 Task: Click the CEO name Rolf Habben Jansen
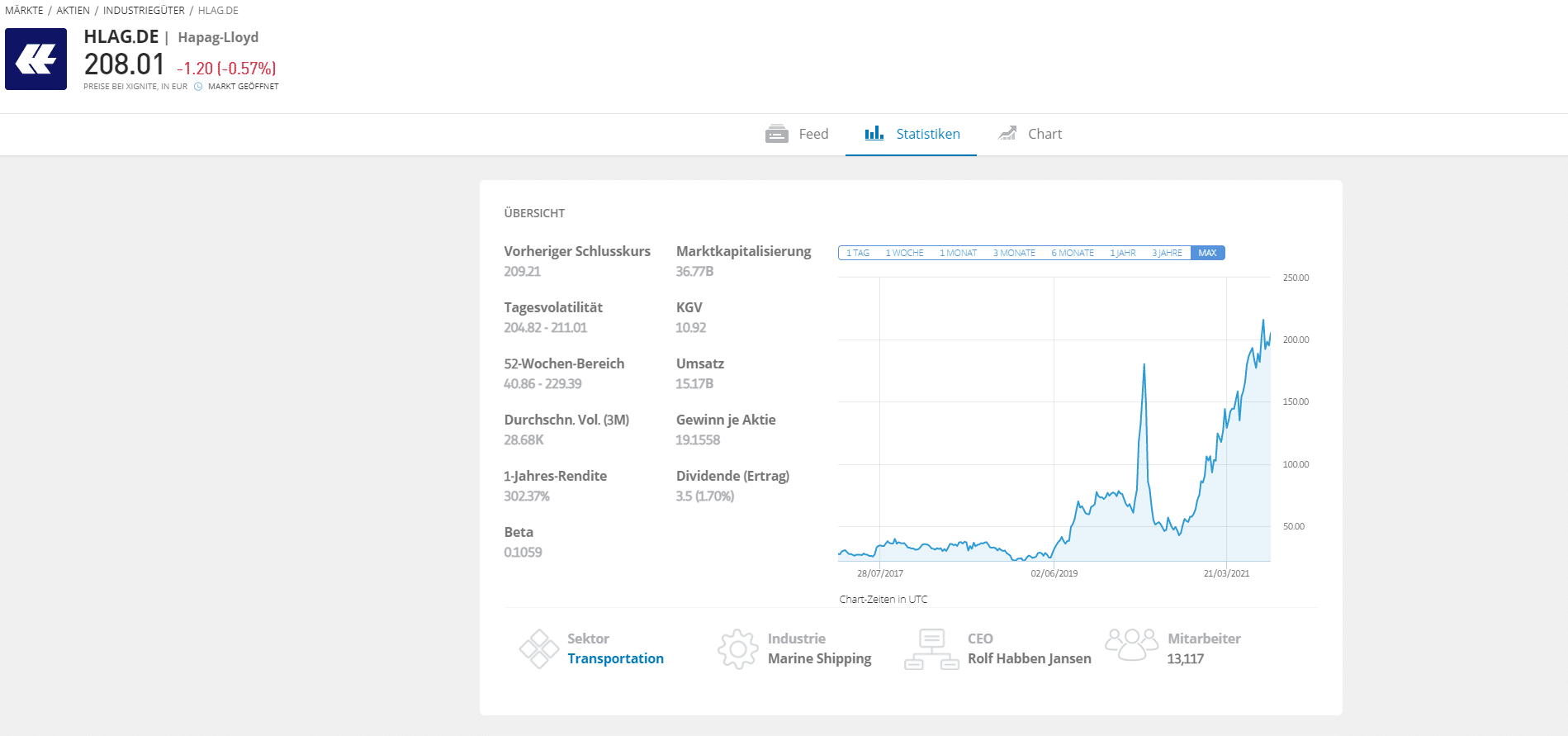coord(1030,658)
